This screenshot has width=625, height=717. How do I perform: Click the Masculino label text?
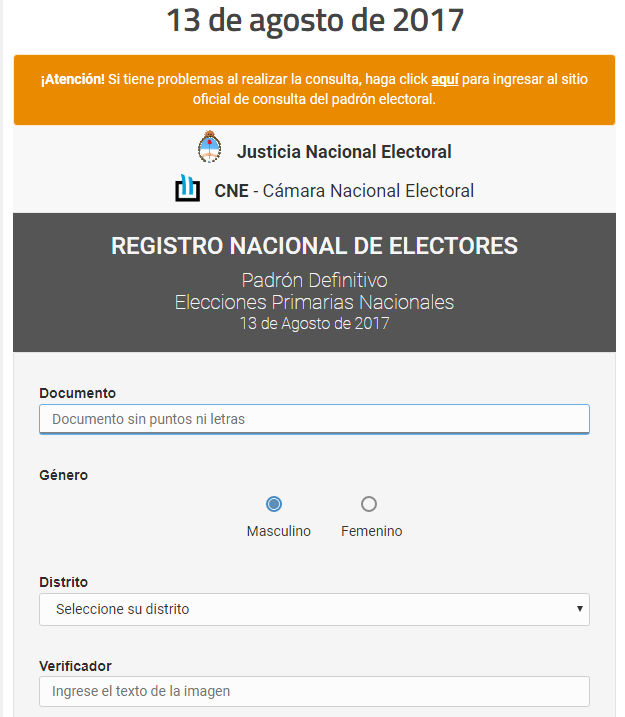click(x=278, y=531)
